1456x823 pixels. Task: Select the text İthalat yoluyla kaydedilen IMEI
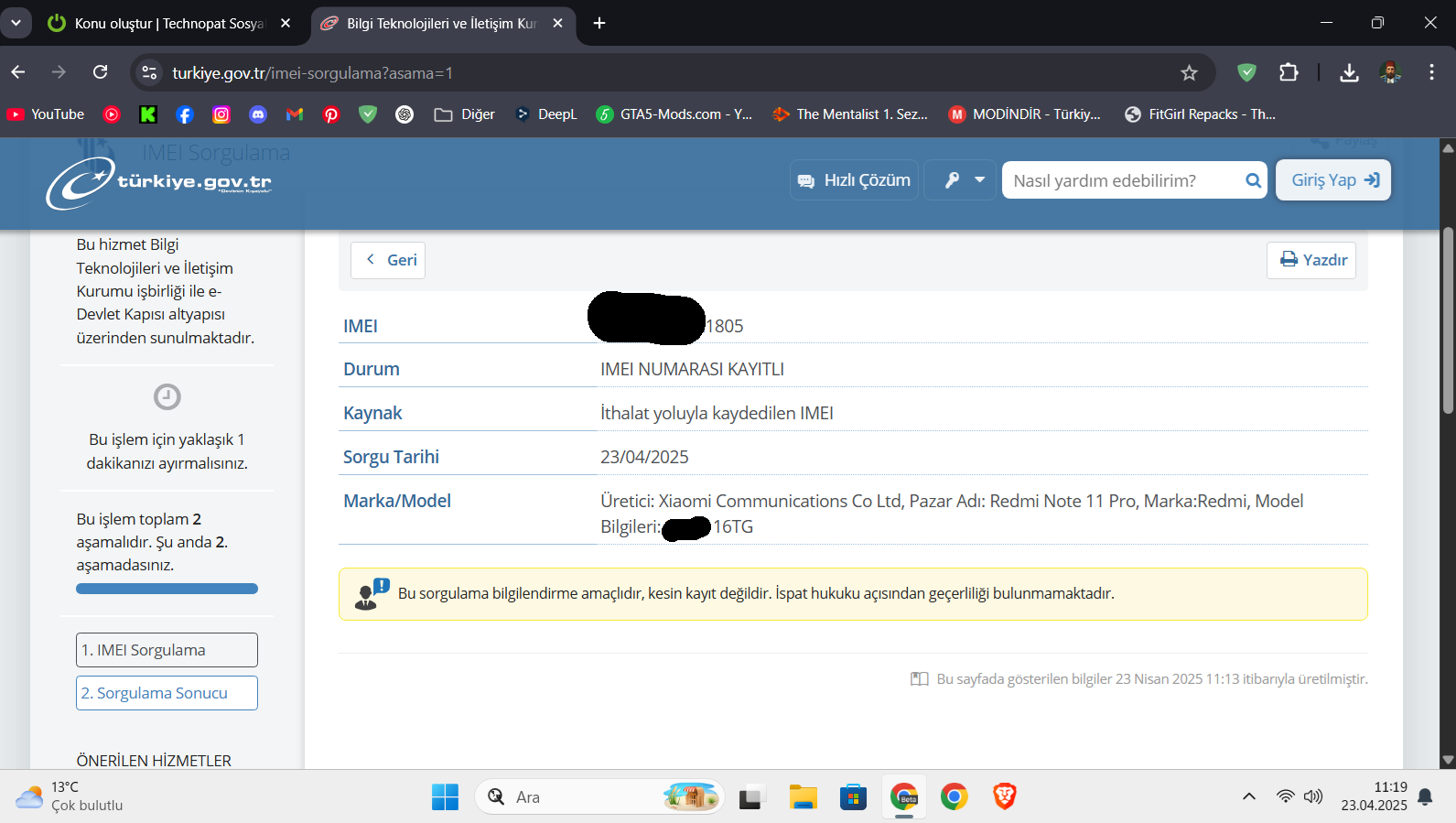[x=717, y=413]
